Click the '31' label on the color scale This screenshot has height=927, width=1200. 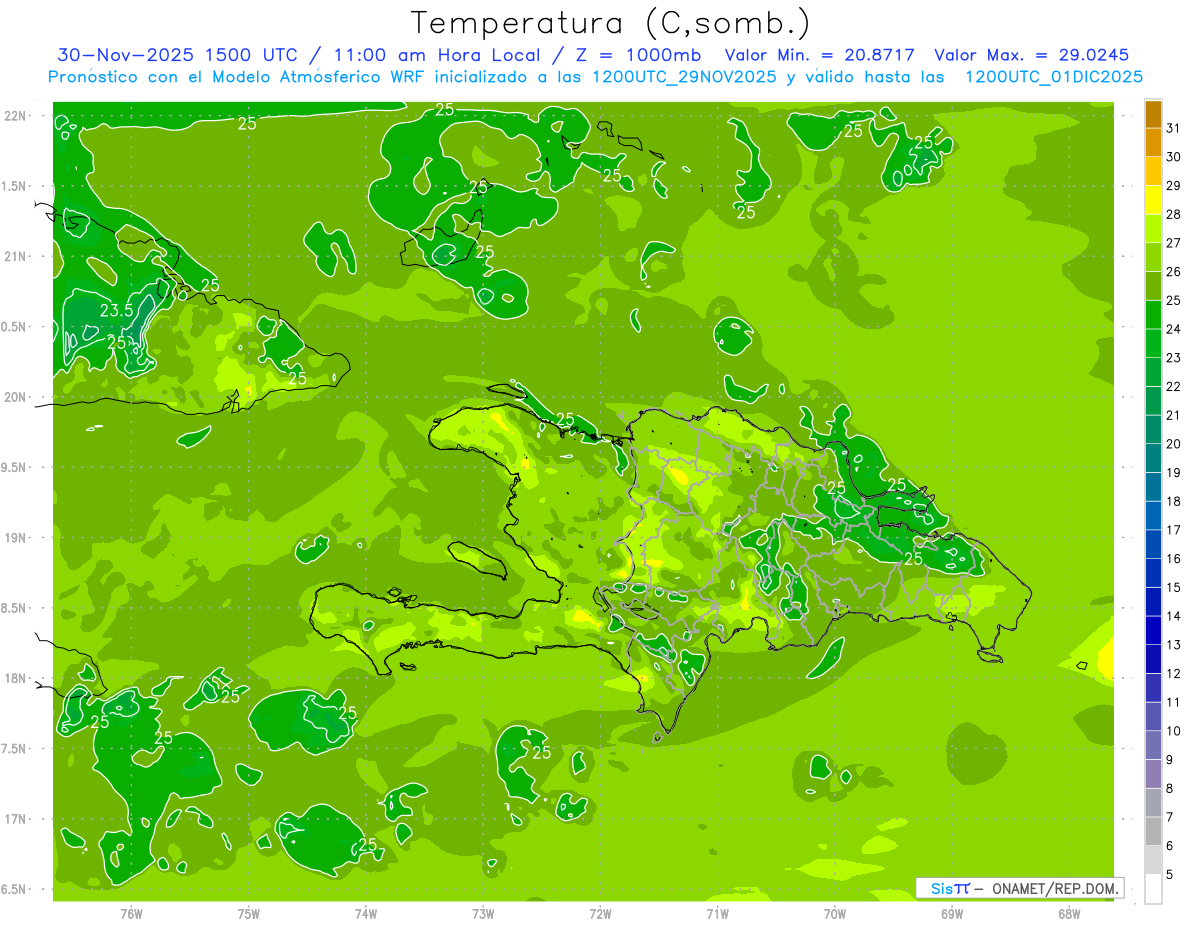pos(1174,128)
